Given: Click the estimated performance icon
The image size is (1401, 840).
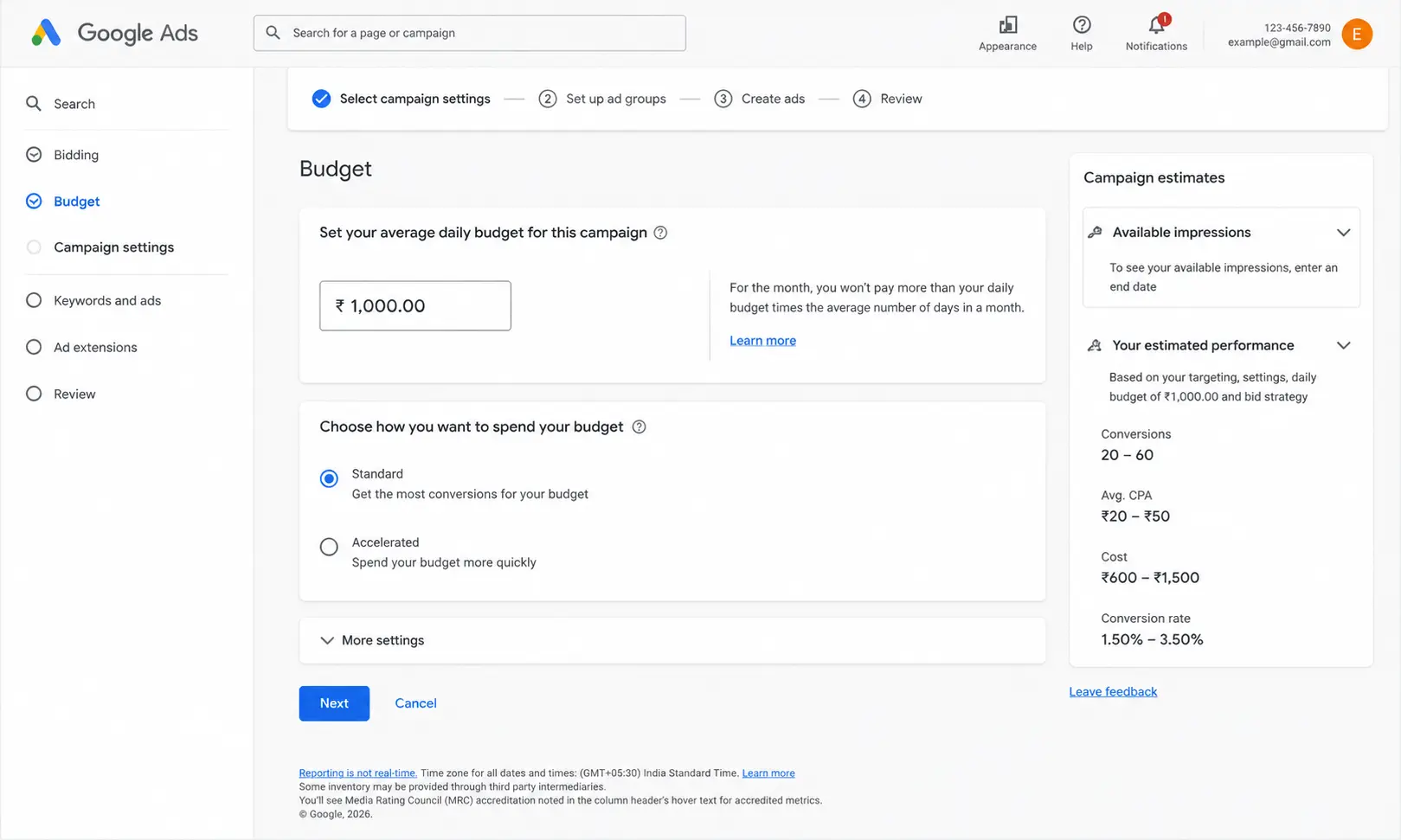Looking at the screenshot, I should coord(1095,345).
